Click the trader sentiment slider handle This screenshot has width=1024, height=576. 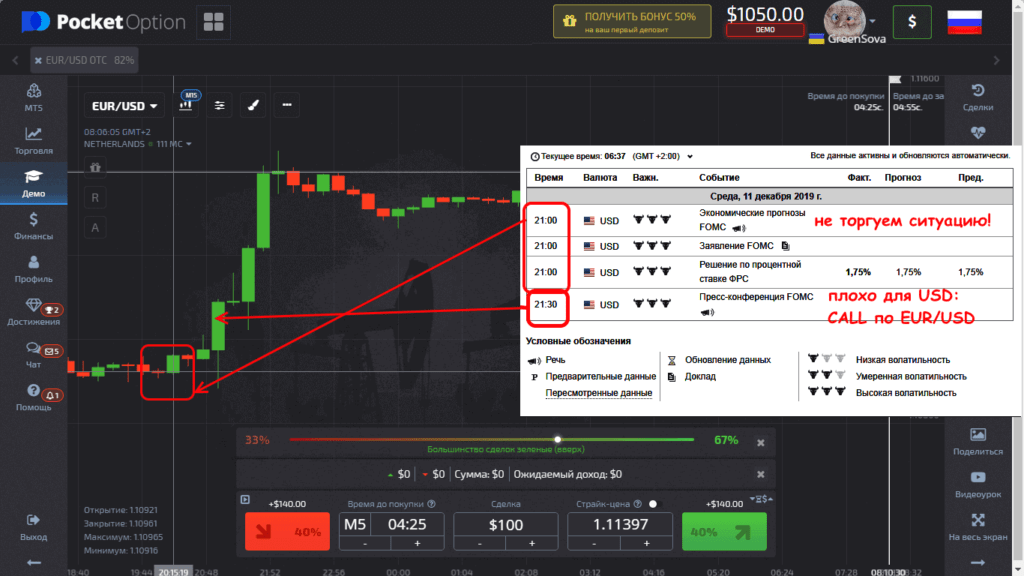(558, 439)
